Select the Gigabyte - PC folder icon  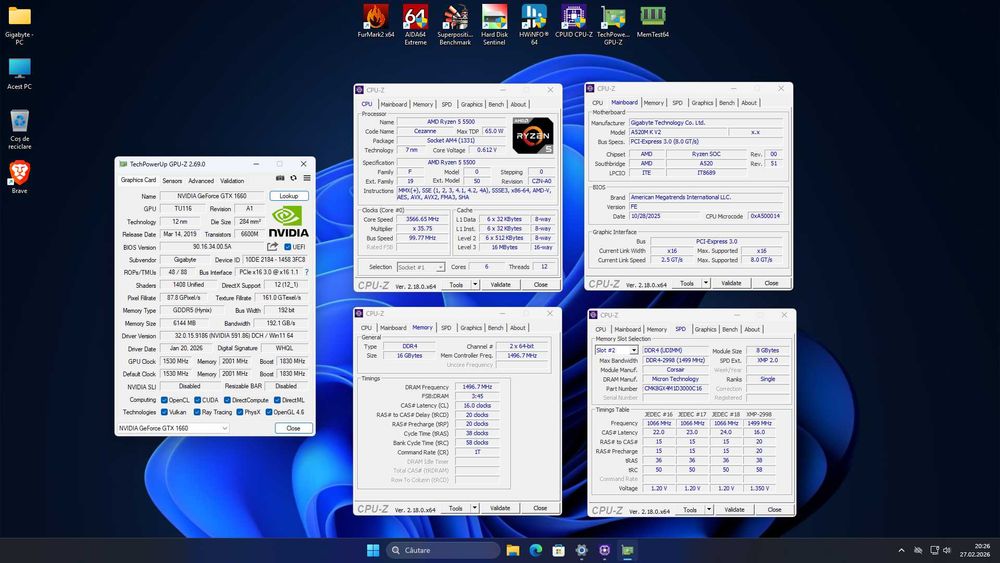click(x=19, y=26)
